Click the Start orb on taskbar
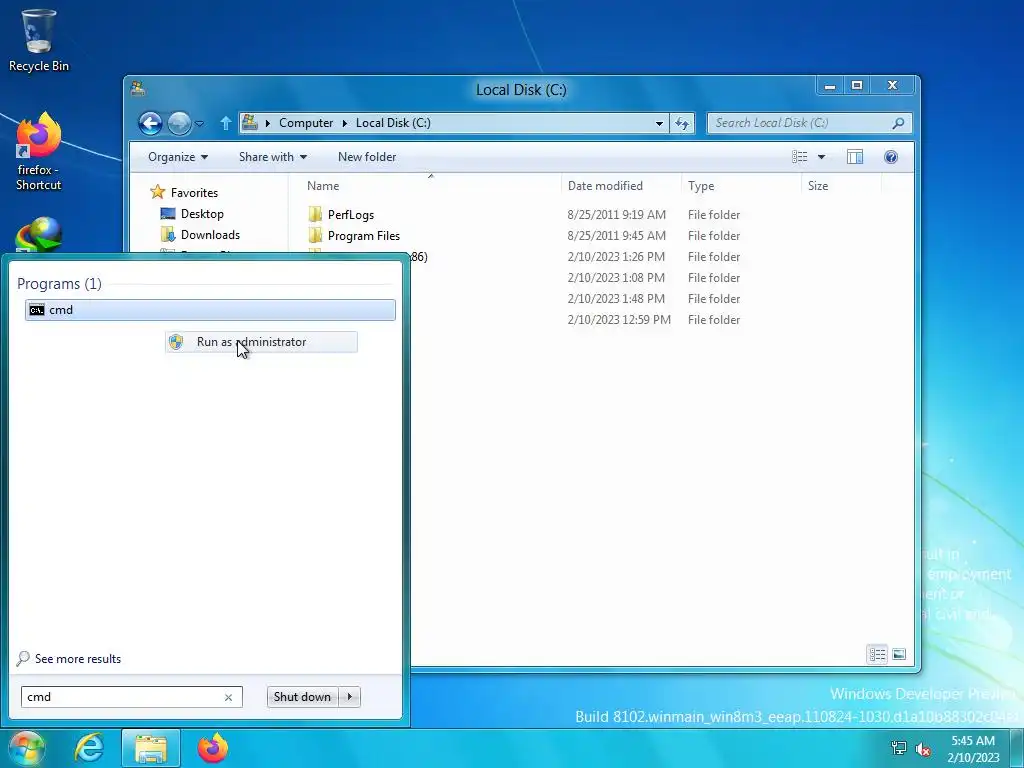Image resolution: width=1024 pixels, height=768 pixels. pyautogui.click(x=27, y=748)
